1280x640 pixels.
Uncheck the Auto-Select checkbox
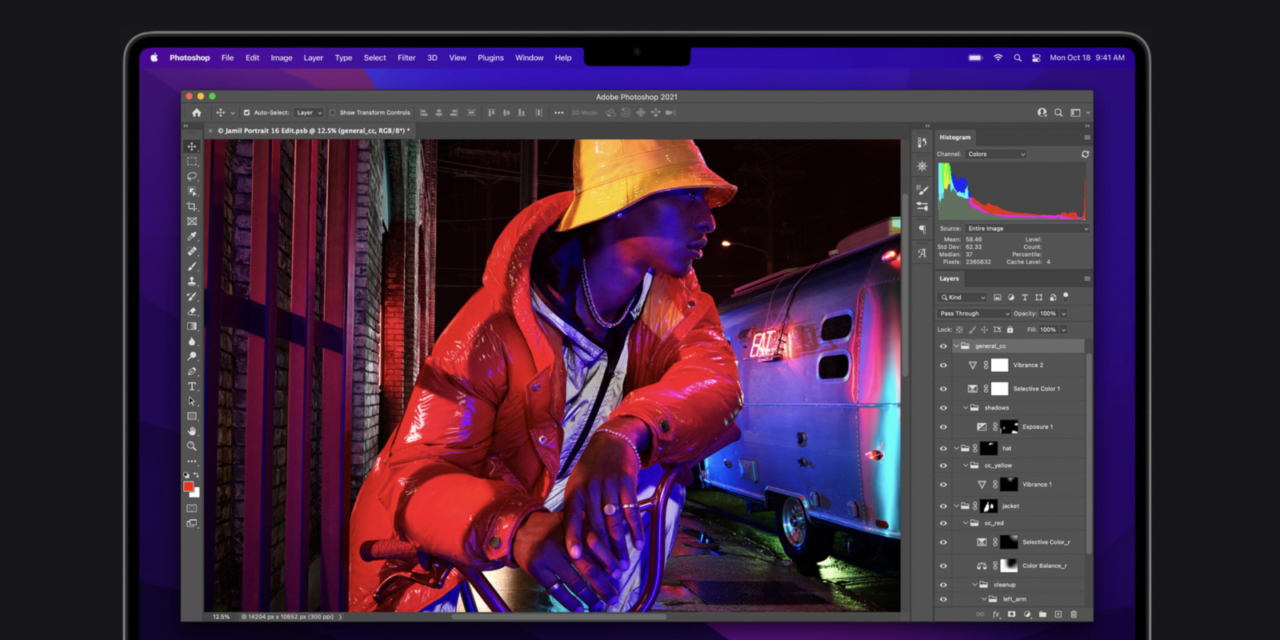point(247,113)
